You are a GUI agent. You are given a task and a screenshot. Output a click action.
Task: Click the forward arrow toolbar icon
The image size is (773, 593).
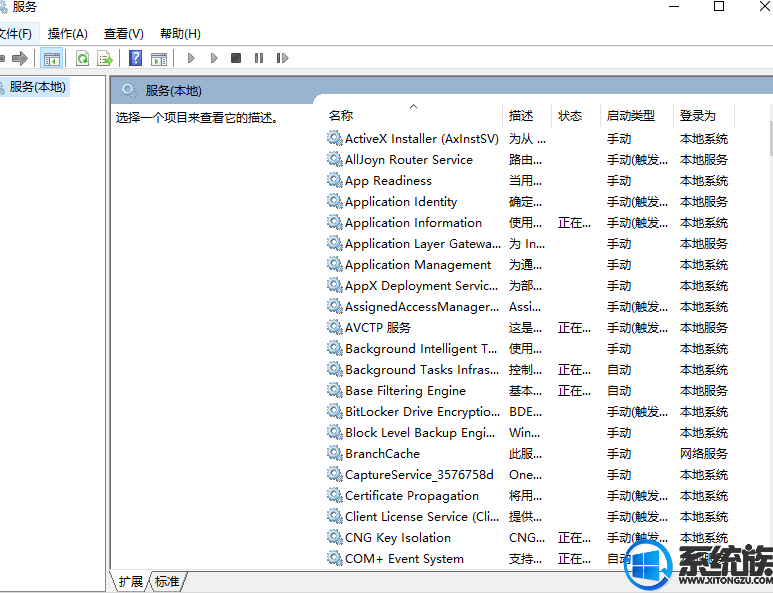click(20, 58)
